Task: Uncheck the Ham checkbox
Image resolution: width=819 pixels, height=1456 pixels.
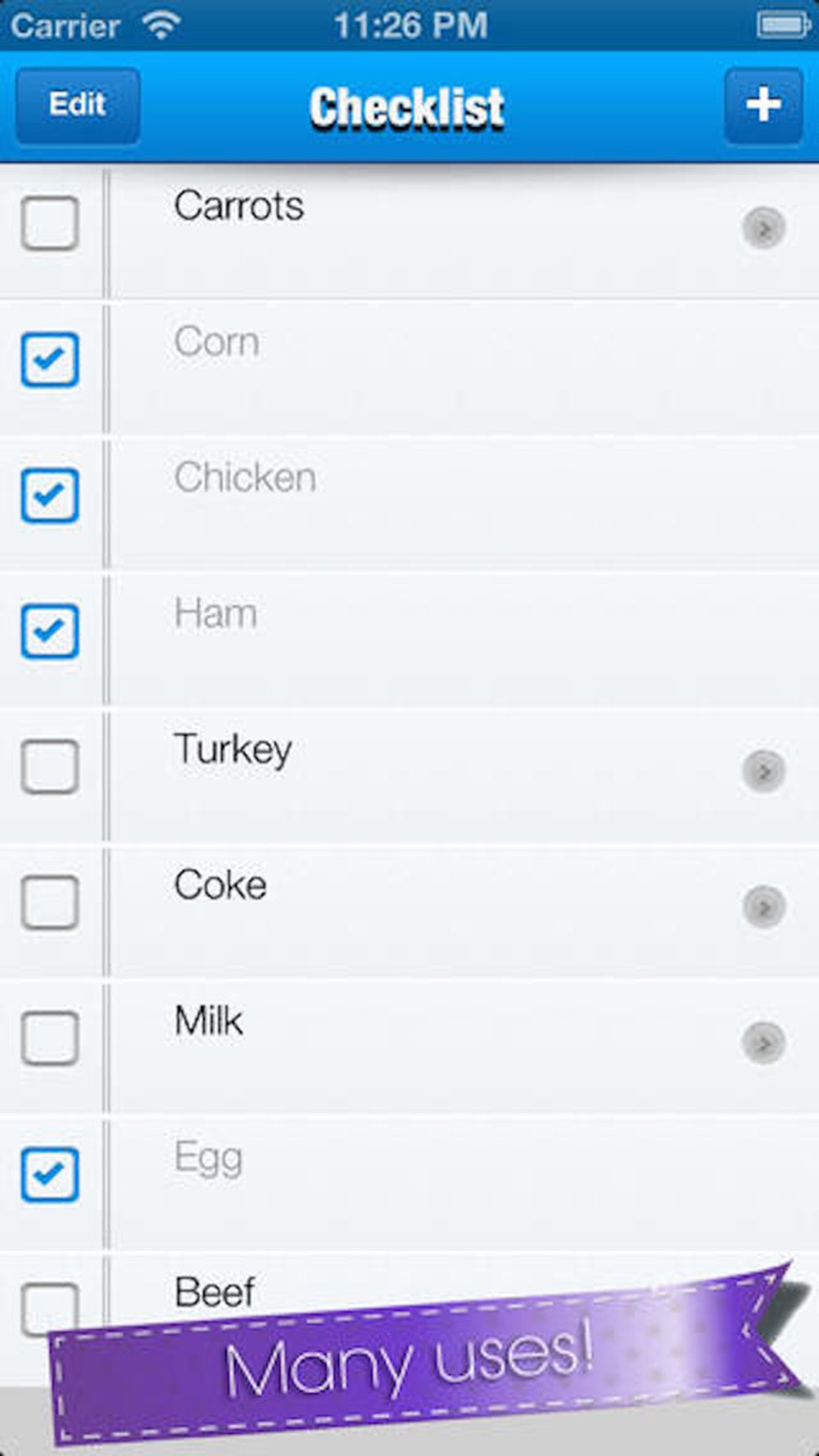Action: (x=50, y=631)
